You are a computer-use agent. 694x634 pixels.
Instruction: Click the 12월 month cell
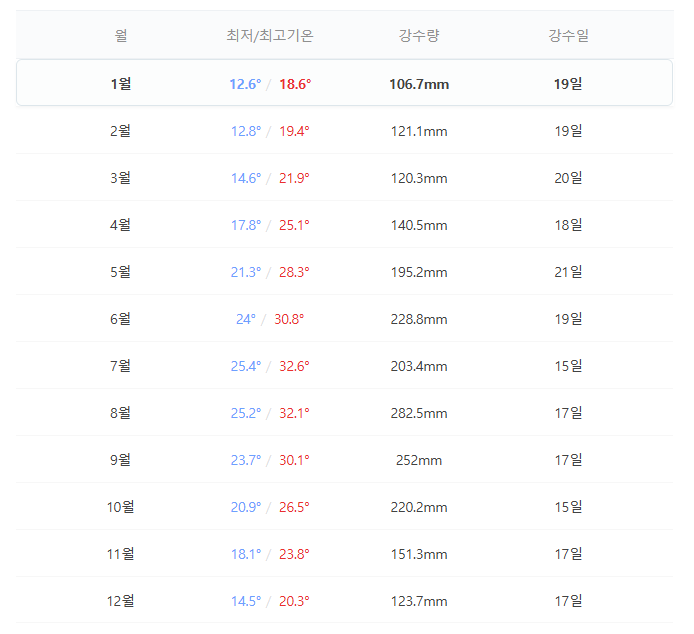tap(120, 601)
